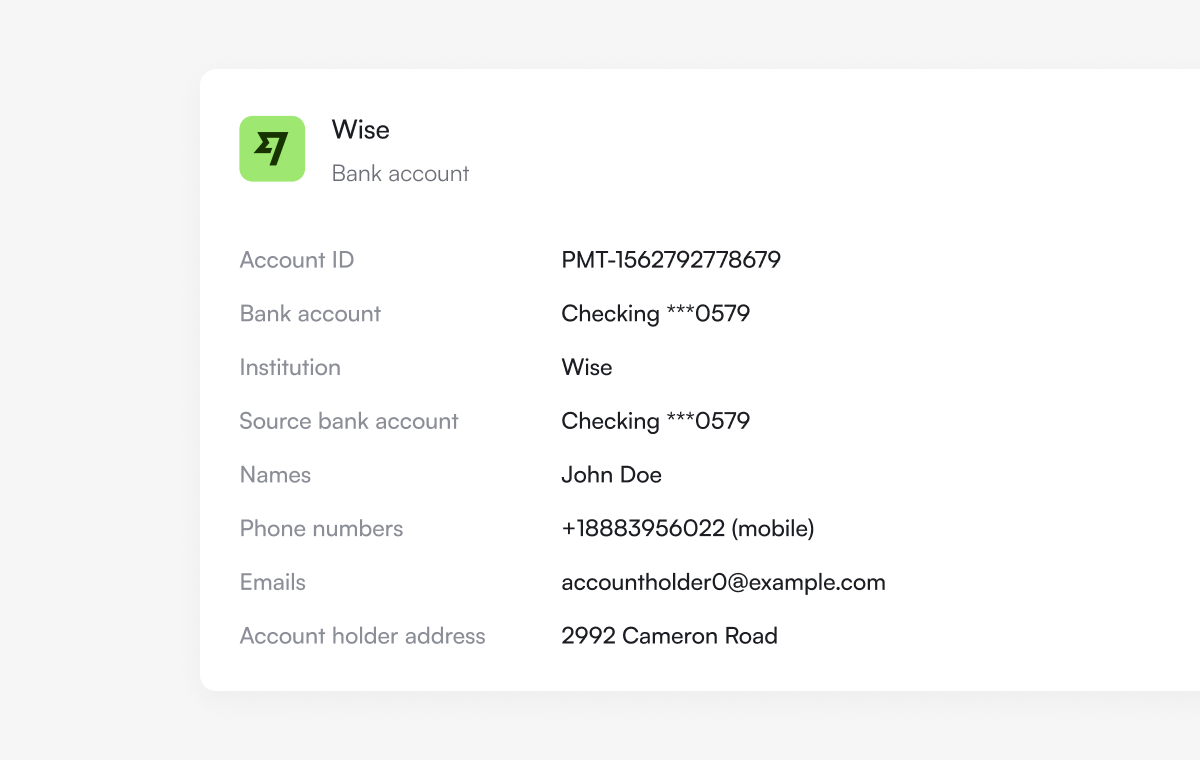Click the Account holder address label
Image resolution: width=1200 pixels, height=760 pixels.
pyautogui.click(x=362, y=636)
